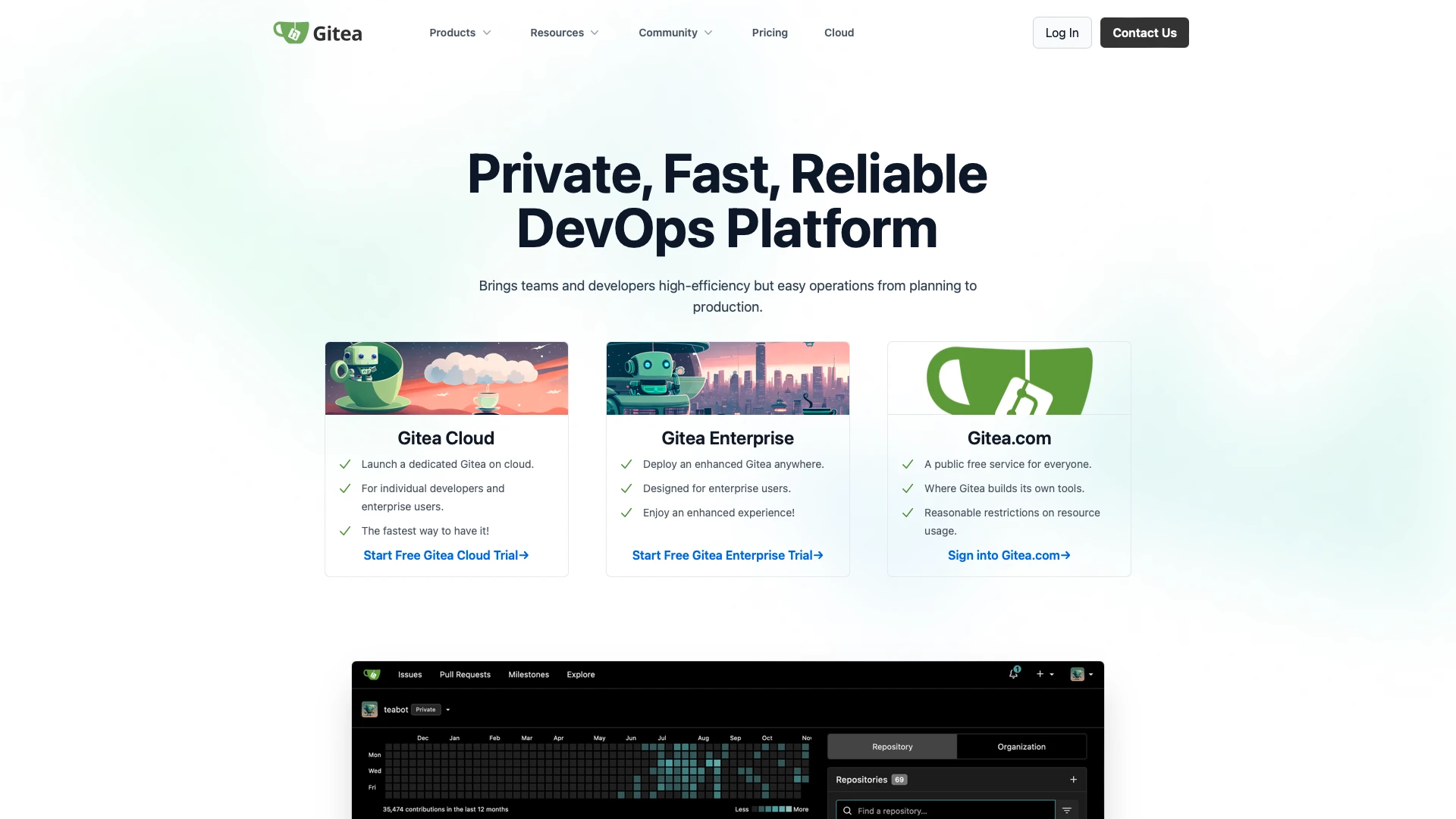The height and width of the screenshot is (819, 1456).
Task: Click the teabot avatar icon
Action: [x=369, y=710]
